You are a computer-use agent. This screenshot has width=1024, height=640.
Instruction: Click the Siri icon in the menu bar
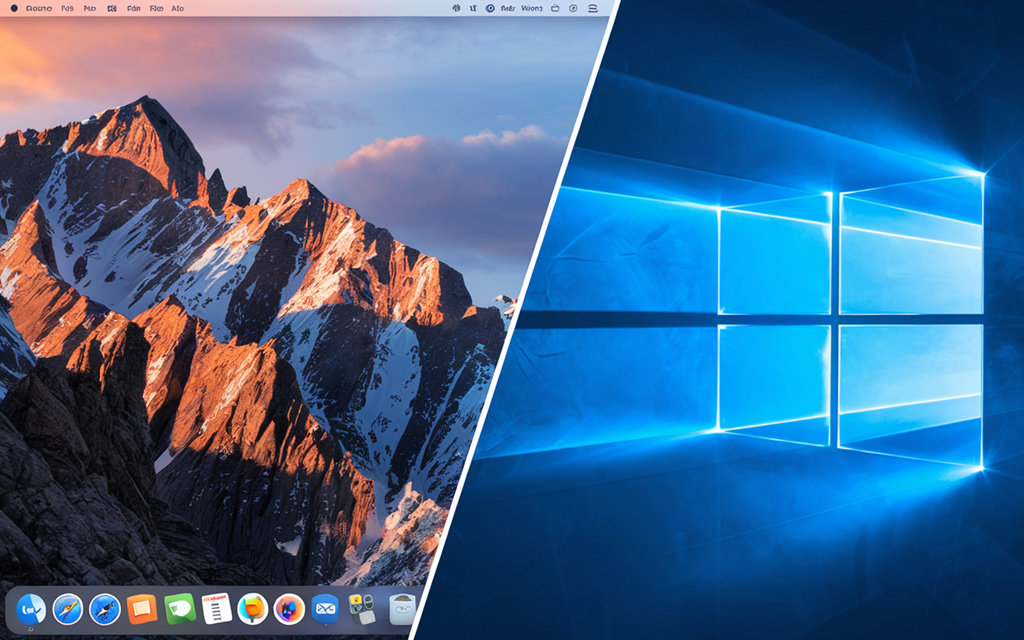click(x=489, y=8)
